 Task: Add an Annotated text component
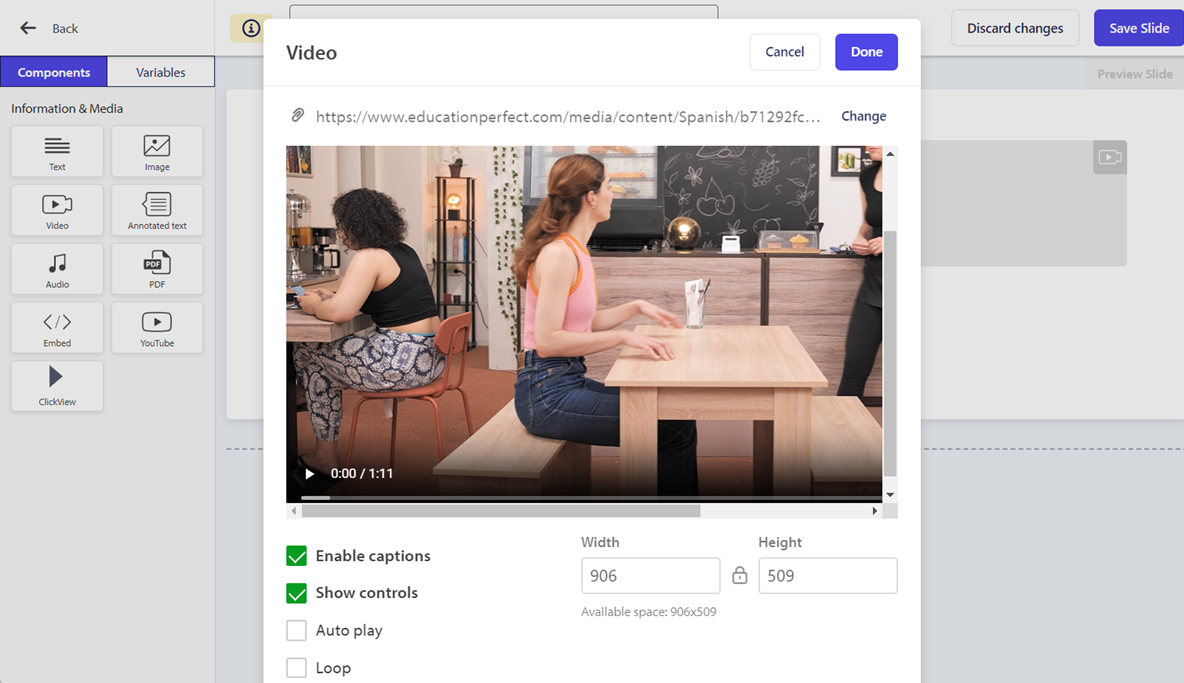(x=157, y=211)
